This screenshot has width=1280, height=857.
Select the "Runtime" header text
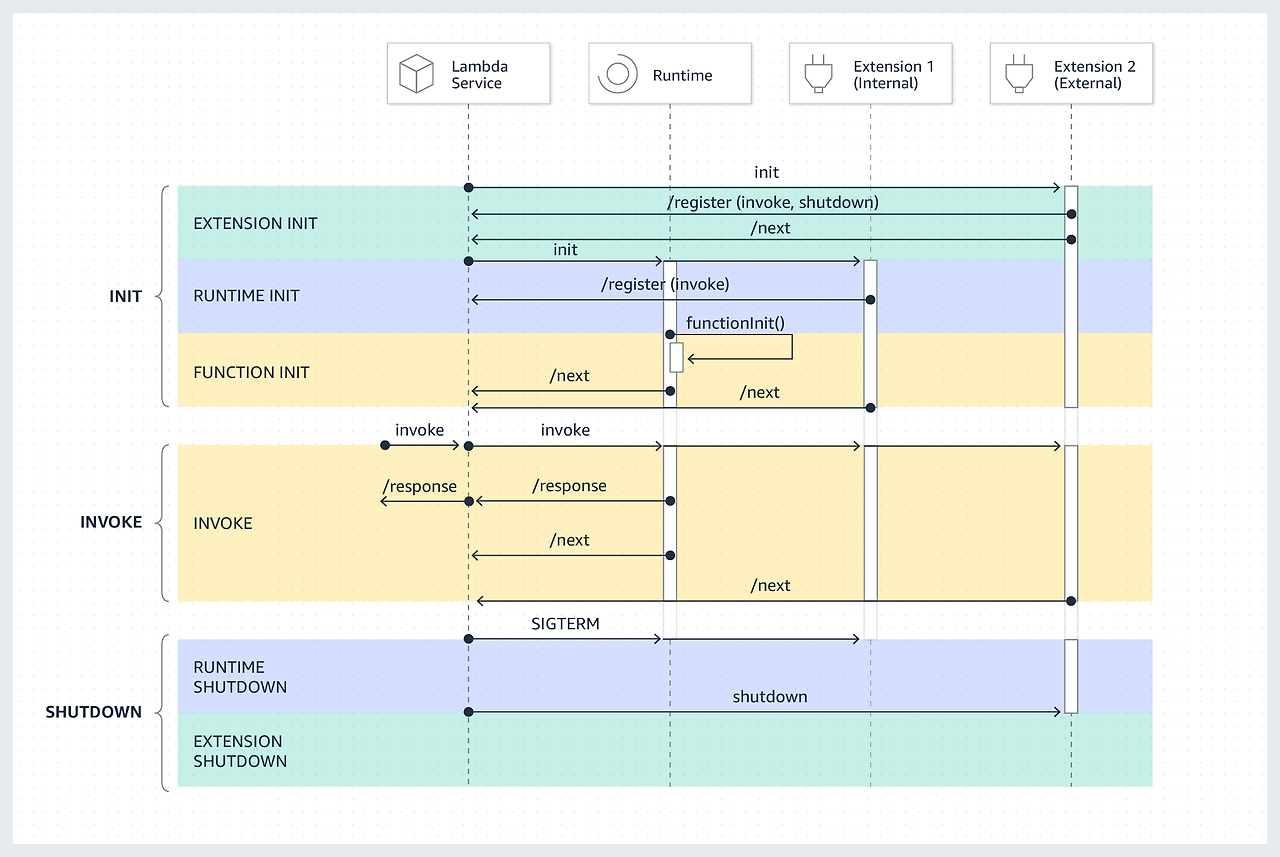click(683, 75)
